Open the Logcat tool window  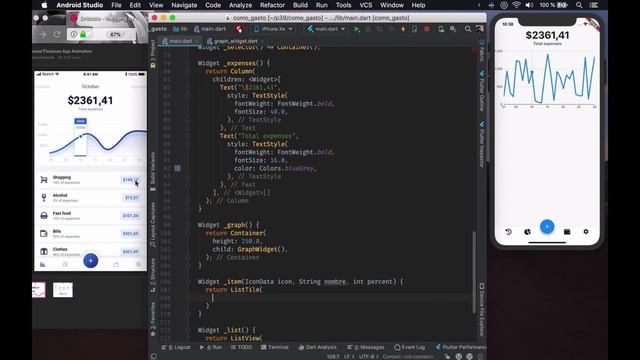point(176,347)
